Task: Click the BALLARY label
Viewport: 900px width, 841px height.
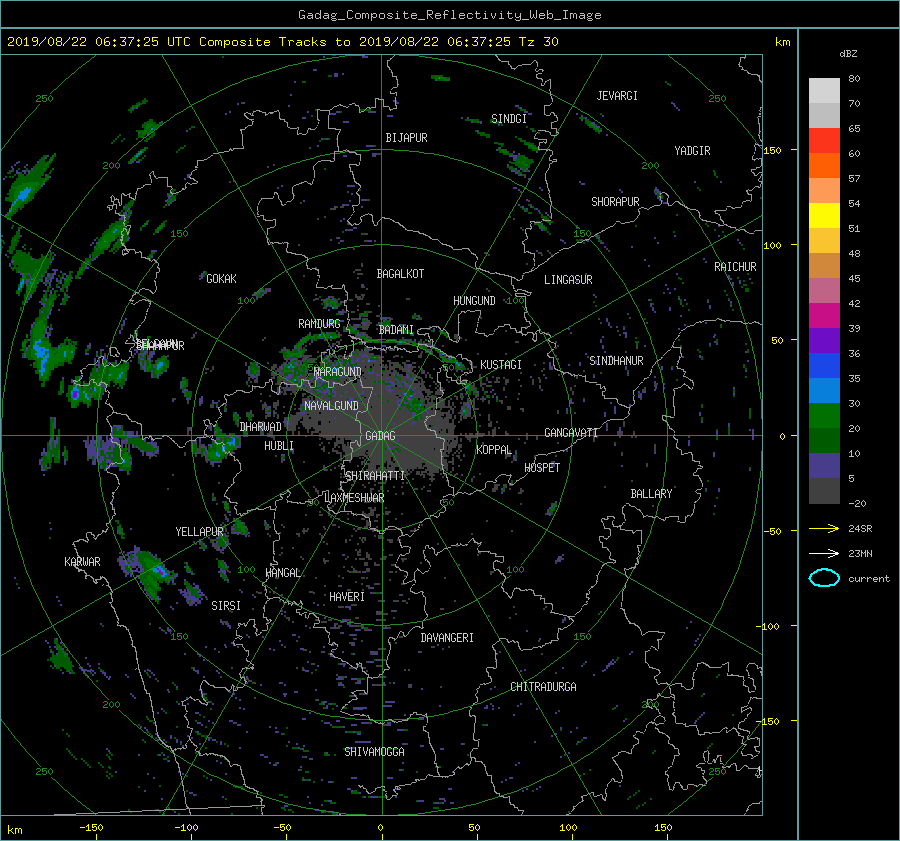Action: click(x=651, y=494)
